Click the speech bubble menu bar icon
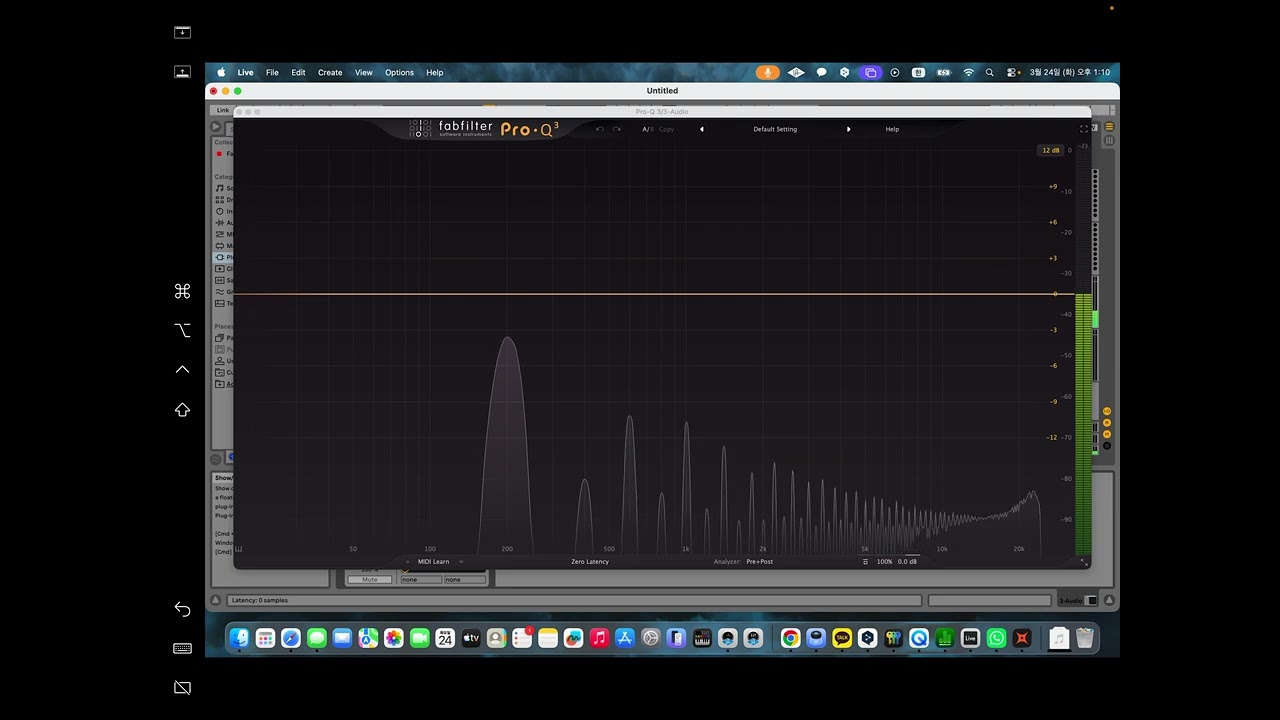 click(822, 73)
